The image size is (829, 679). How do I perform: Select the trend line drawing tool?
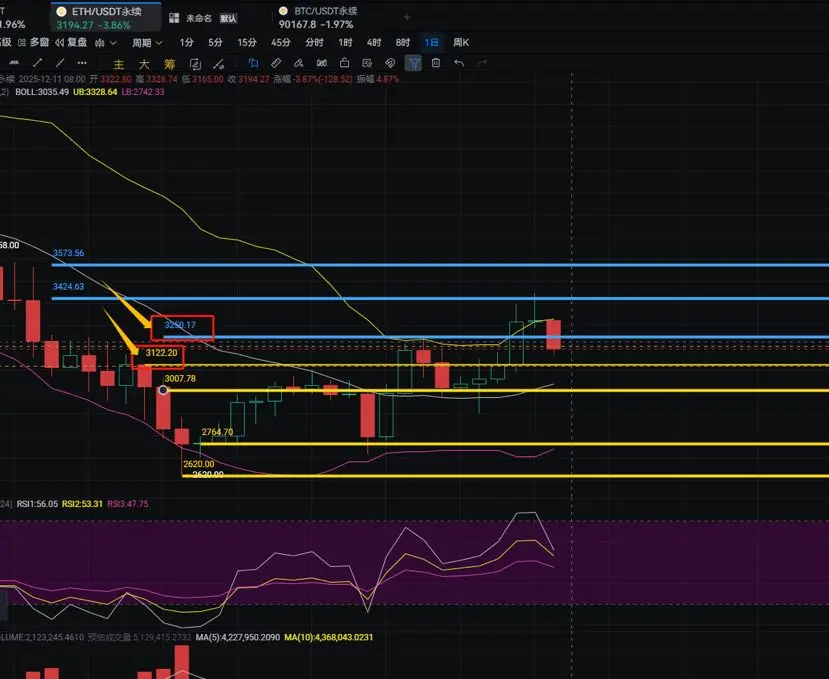(x=38, y=63)
